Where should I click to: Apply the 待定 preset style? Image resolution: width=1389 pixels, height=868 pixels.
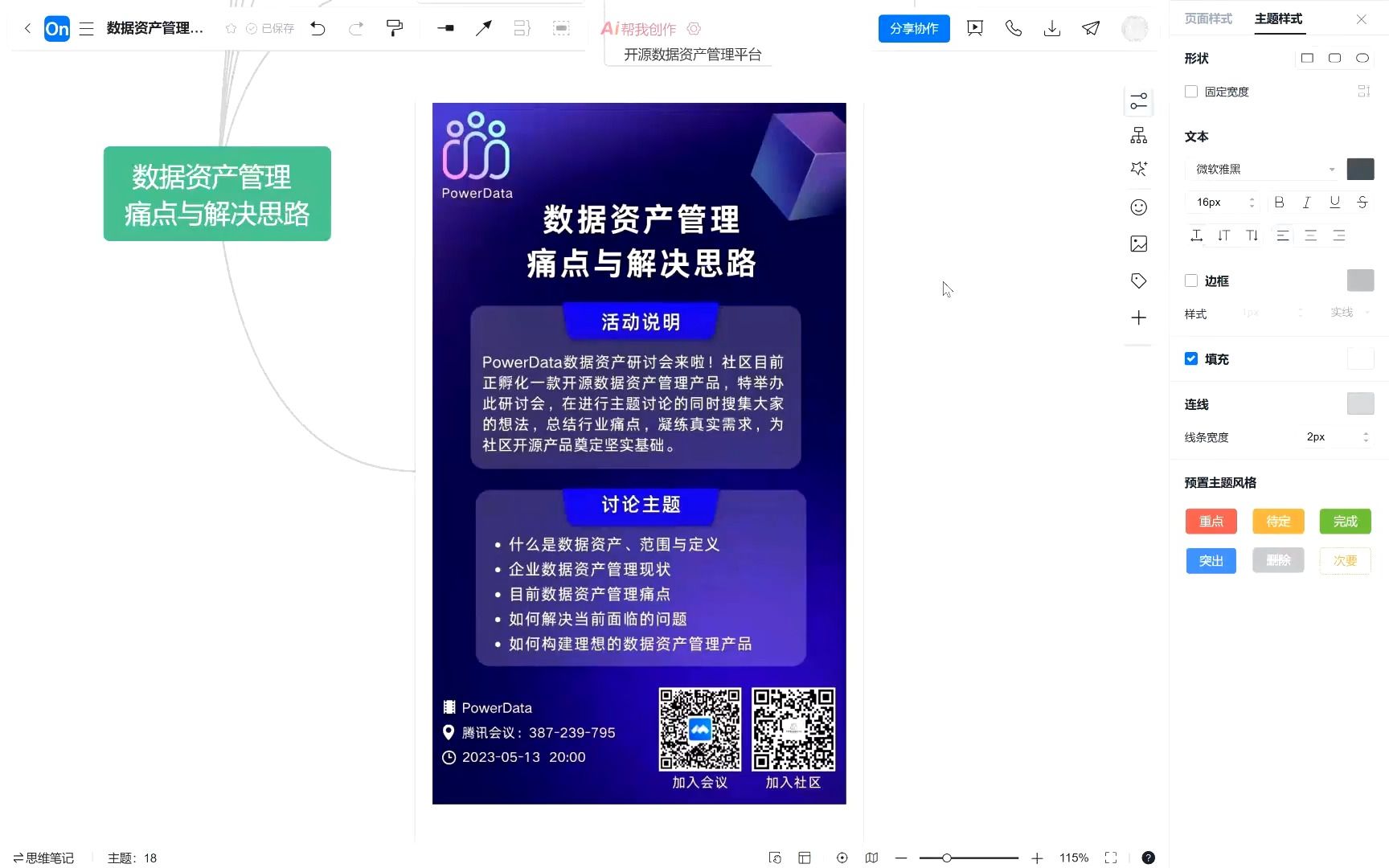coord(1278,522)
